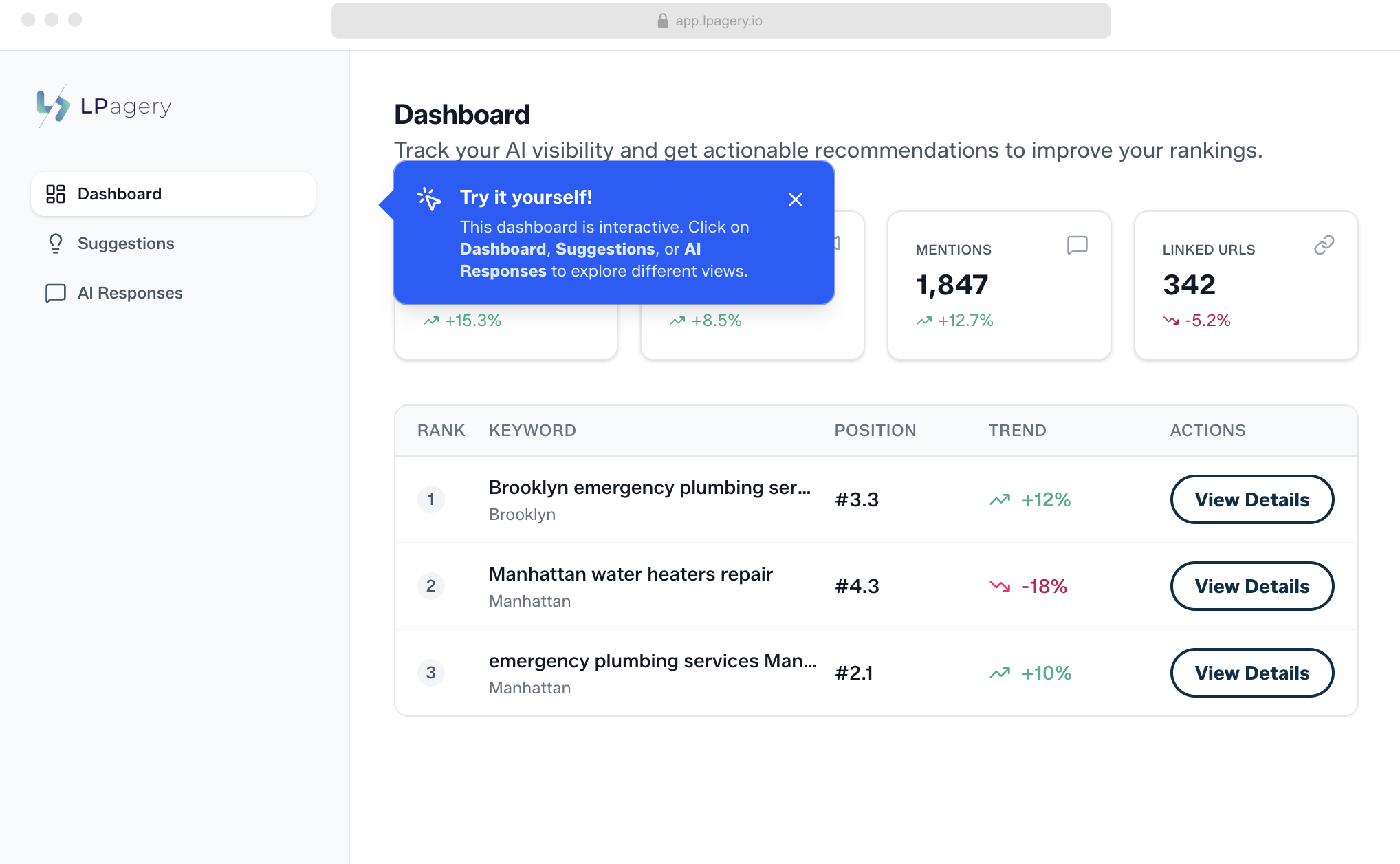The image size is (1400, 864).
Task: View details for Brooklyn emergency plumbing keyword
Action: 1251,499
